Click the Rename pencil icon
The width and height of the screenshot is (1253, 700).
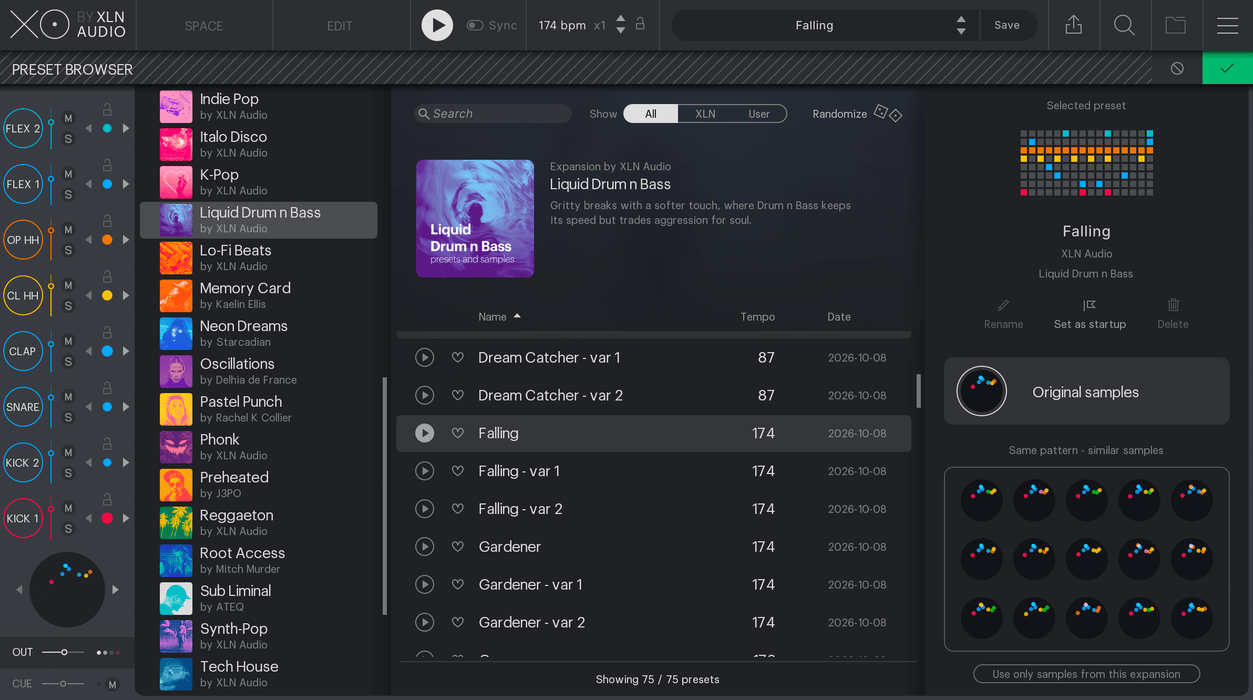1003,305
